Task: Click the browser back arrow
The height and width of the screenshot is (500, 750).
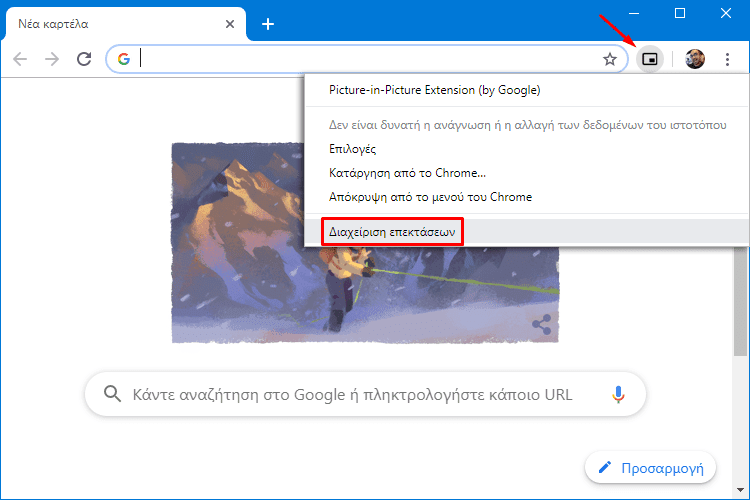Action: (20, 59)
